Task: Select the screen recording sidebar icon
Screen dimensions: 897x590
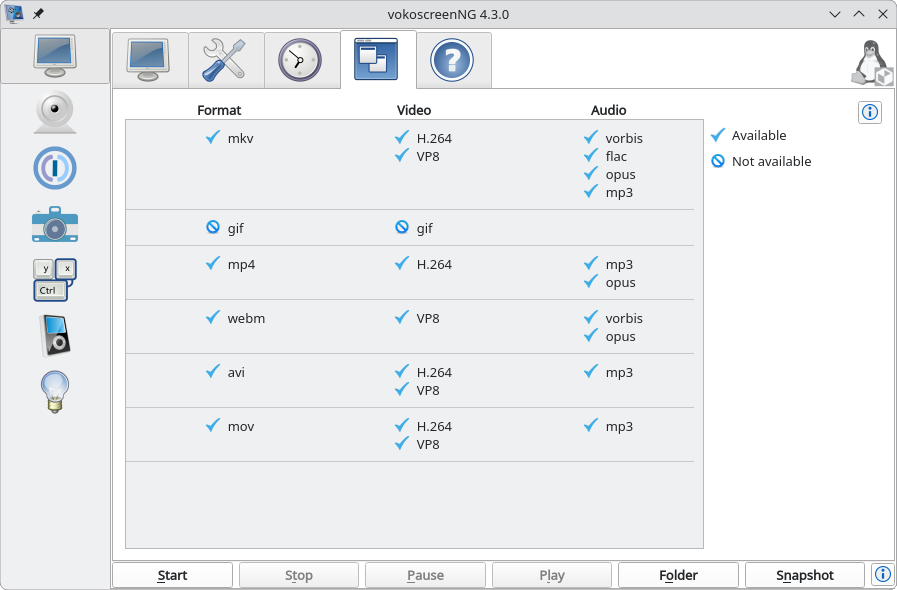Action: (54, 56)
